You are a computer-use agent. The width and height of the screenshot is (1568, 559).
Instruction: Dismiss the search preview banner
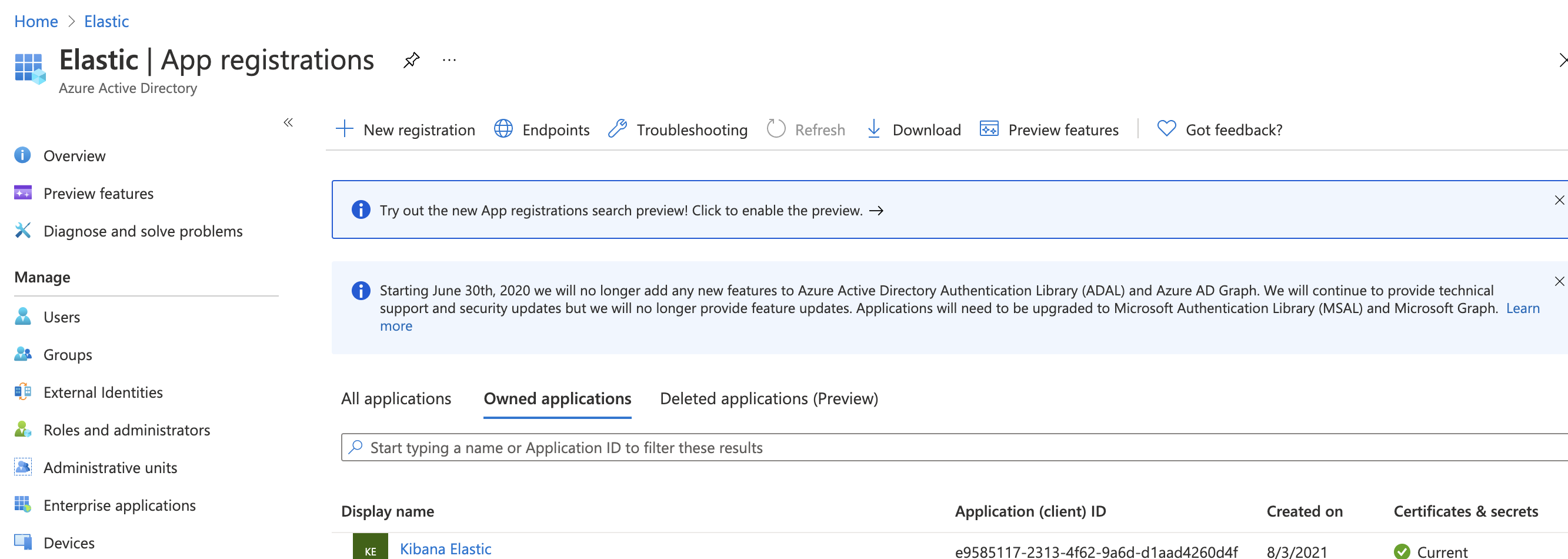click(1560, 199)
